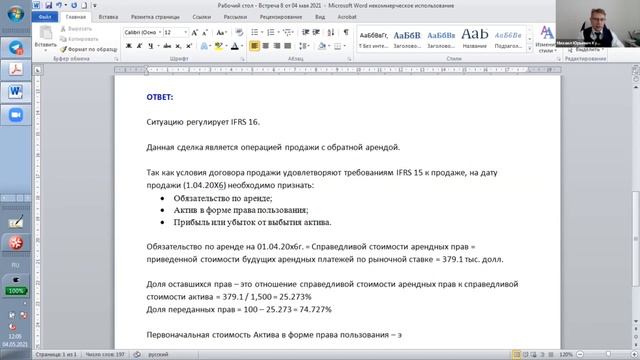
Task: Toggle show paragraph marks ¶
Action: (x=346, y=32)
